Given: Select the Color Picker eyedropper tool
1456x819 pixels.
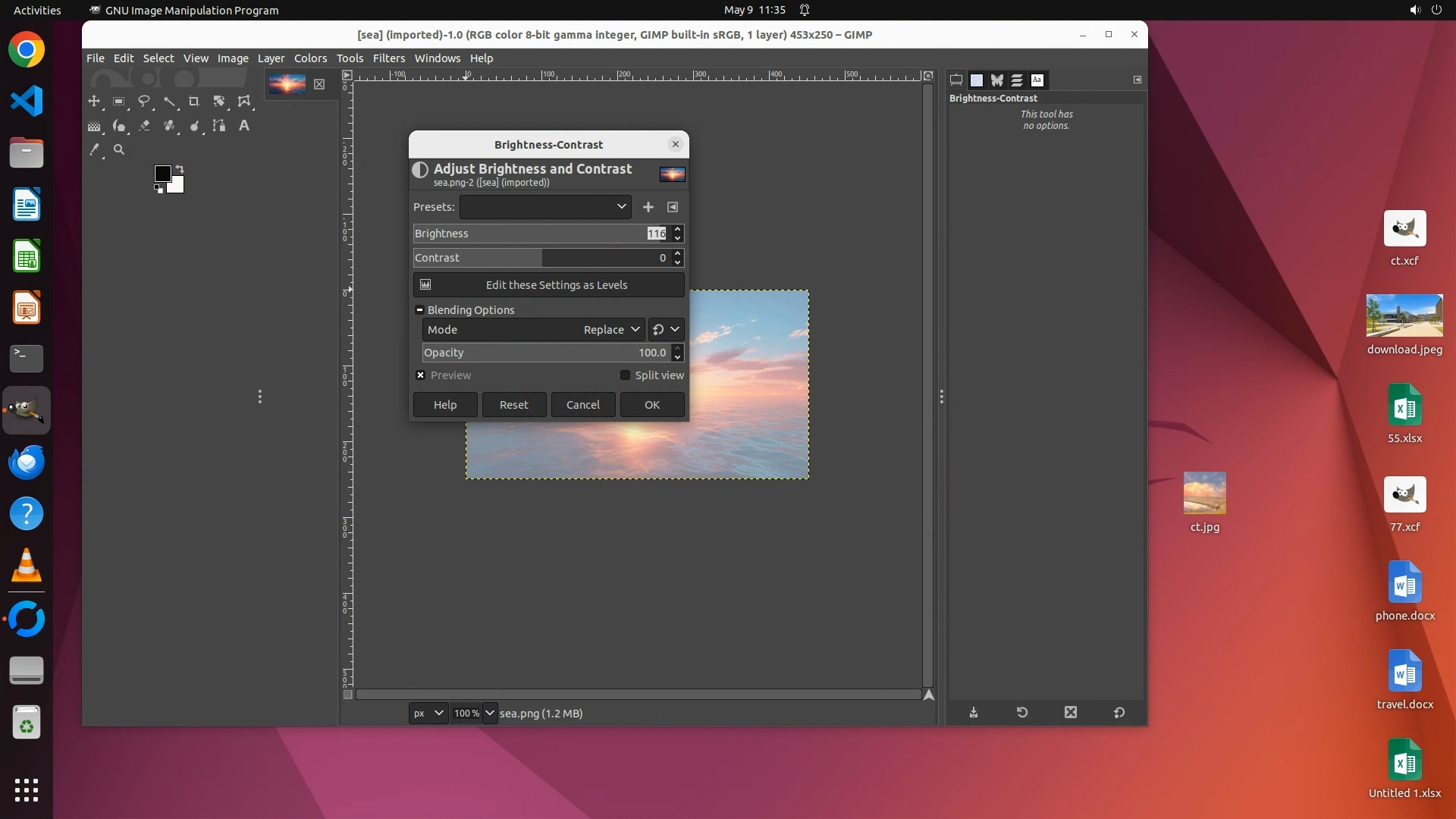Looking at the screenshot, I should tap(94, 150).
